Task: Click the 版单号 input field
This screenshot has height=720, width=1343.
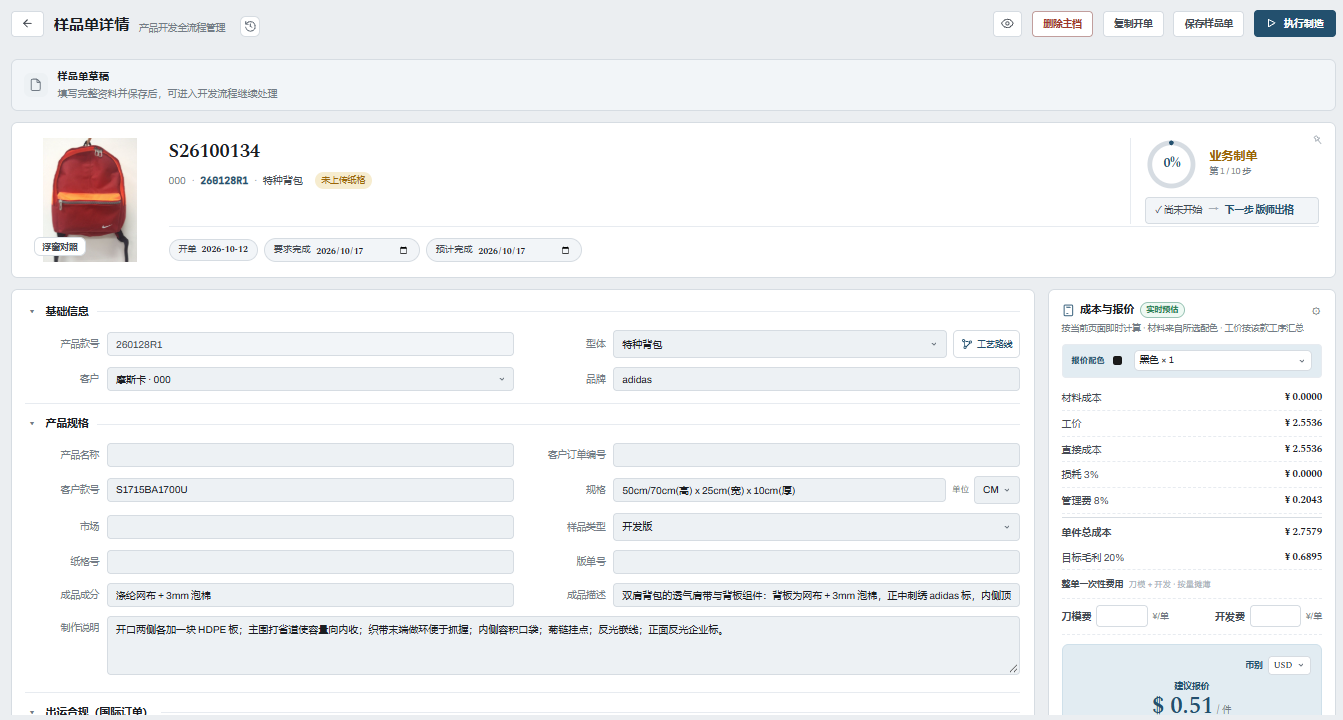Action: coord(816,561)
